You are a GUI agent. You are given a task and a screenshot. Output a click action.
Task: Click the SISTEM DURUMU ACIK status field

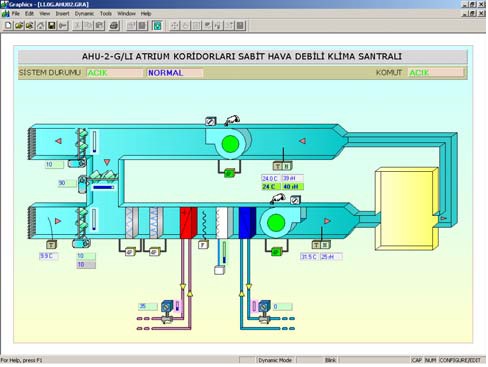tap(115, 73)
